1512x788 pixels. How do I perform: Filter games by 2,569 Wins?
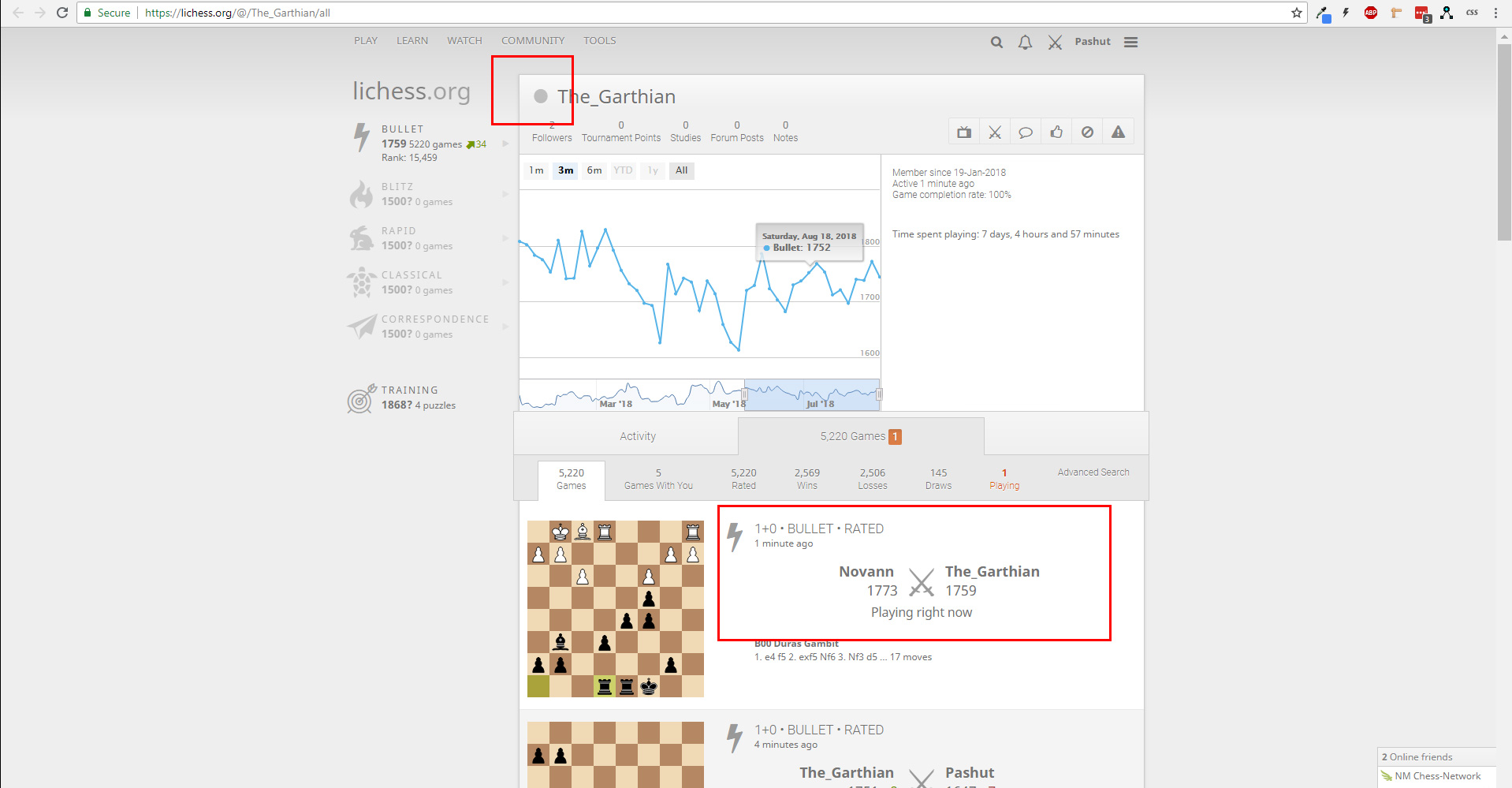807,480
